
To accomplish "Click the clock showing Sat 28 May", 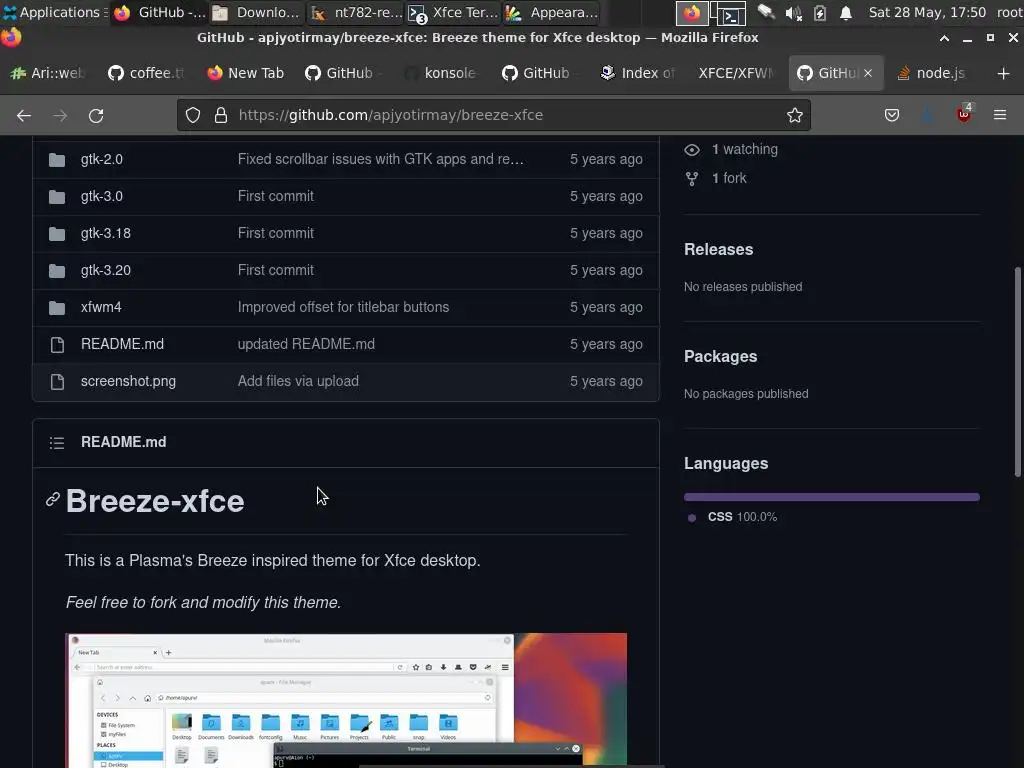I will tap(927, 12).
